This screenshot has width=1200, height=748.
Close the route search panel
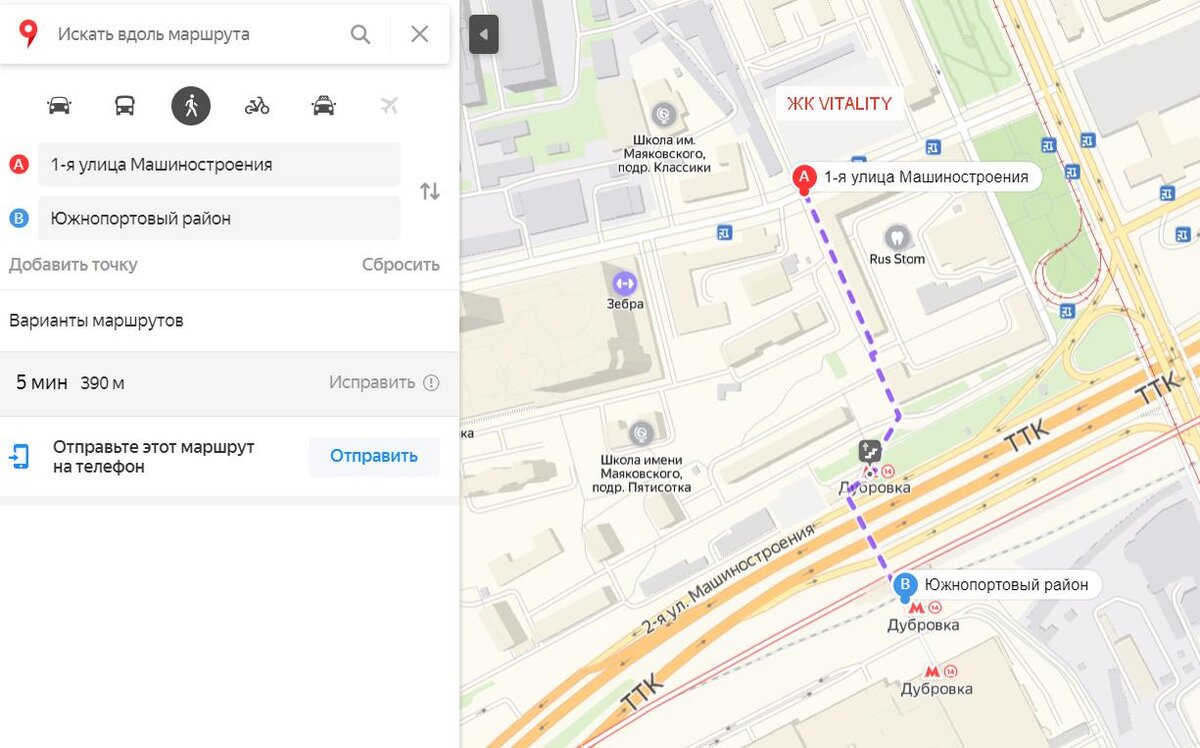click(x=420, y=34)
